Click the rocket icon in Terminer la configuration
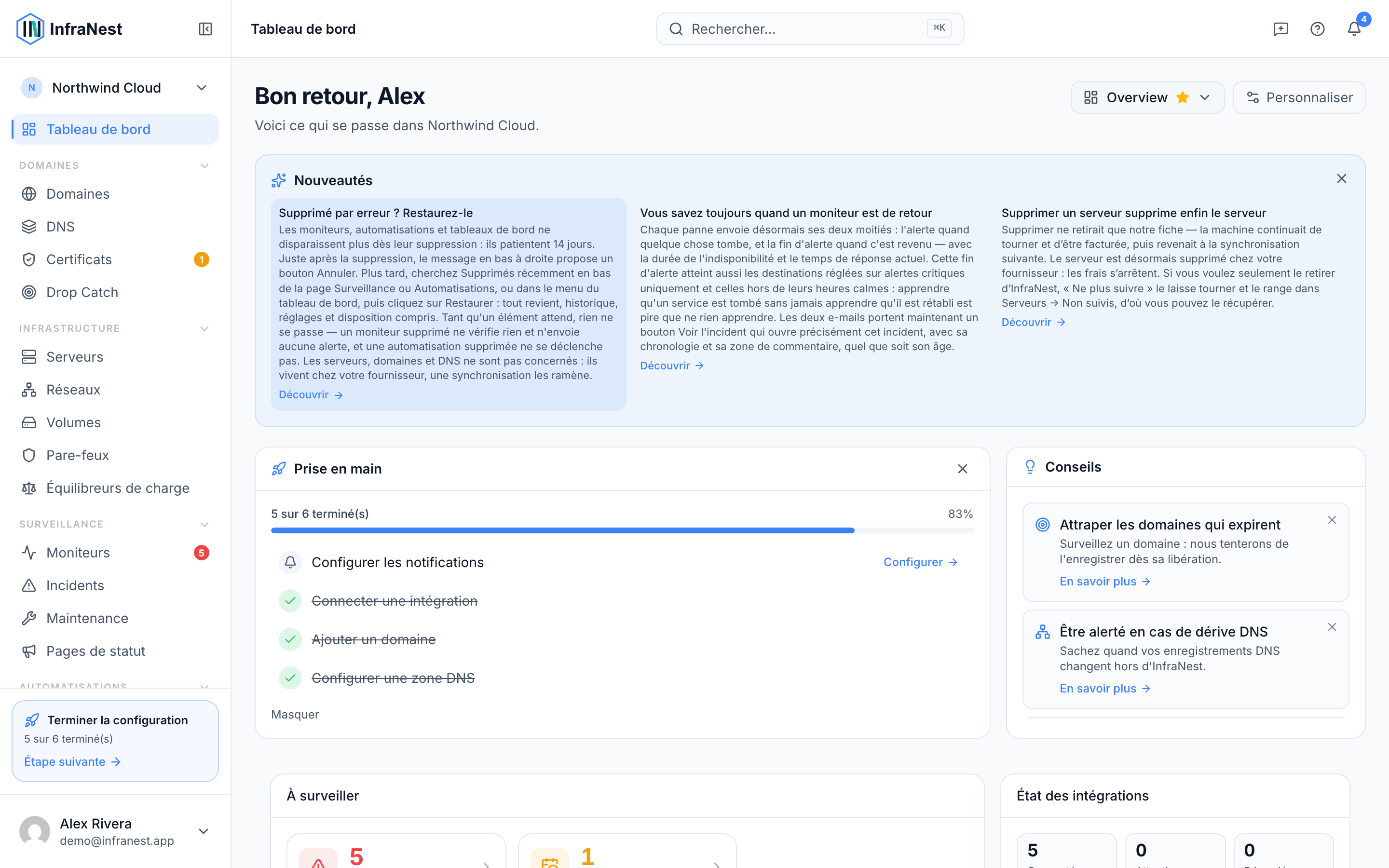The height and width of the screenshot is (868, 1389). [x=32, y=720]
